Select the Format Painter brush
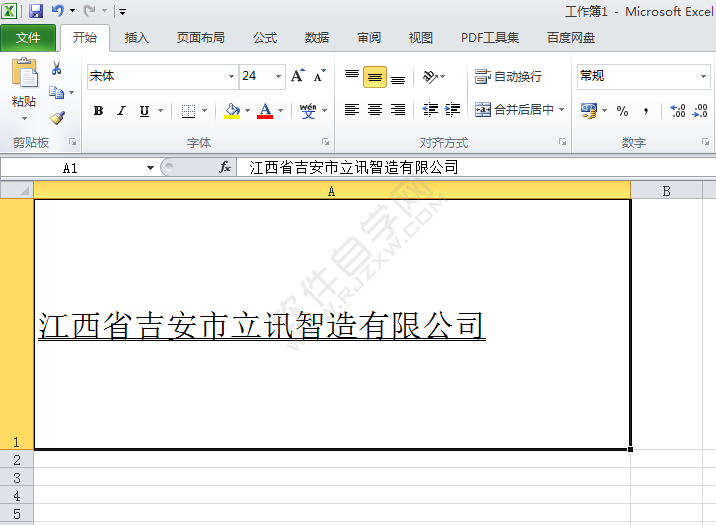 57,118
